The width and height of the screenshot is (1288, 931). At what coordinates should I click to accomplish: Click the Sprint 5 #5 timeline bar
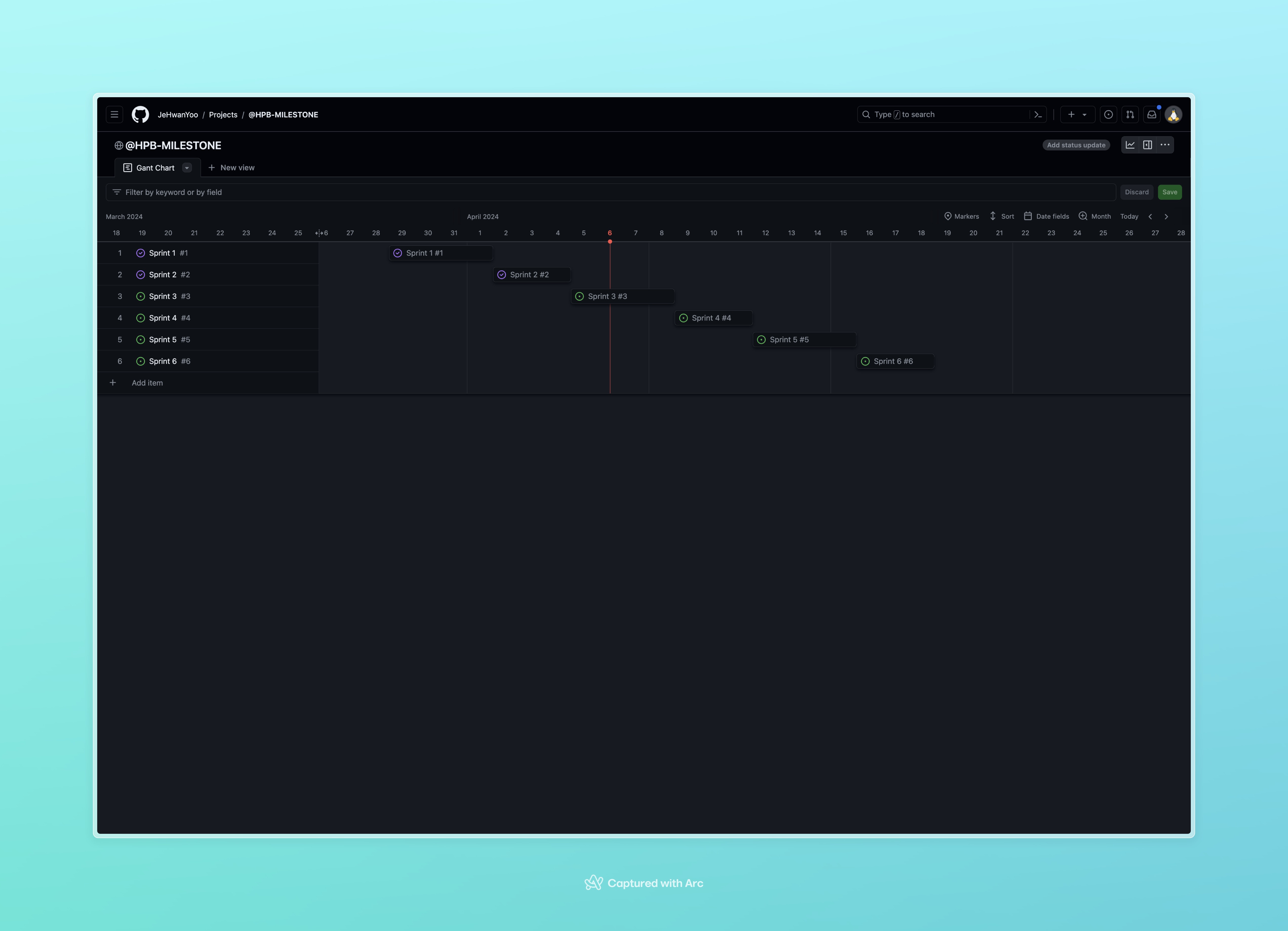coord(804,339)
